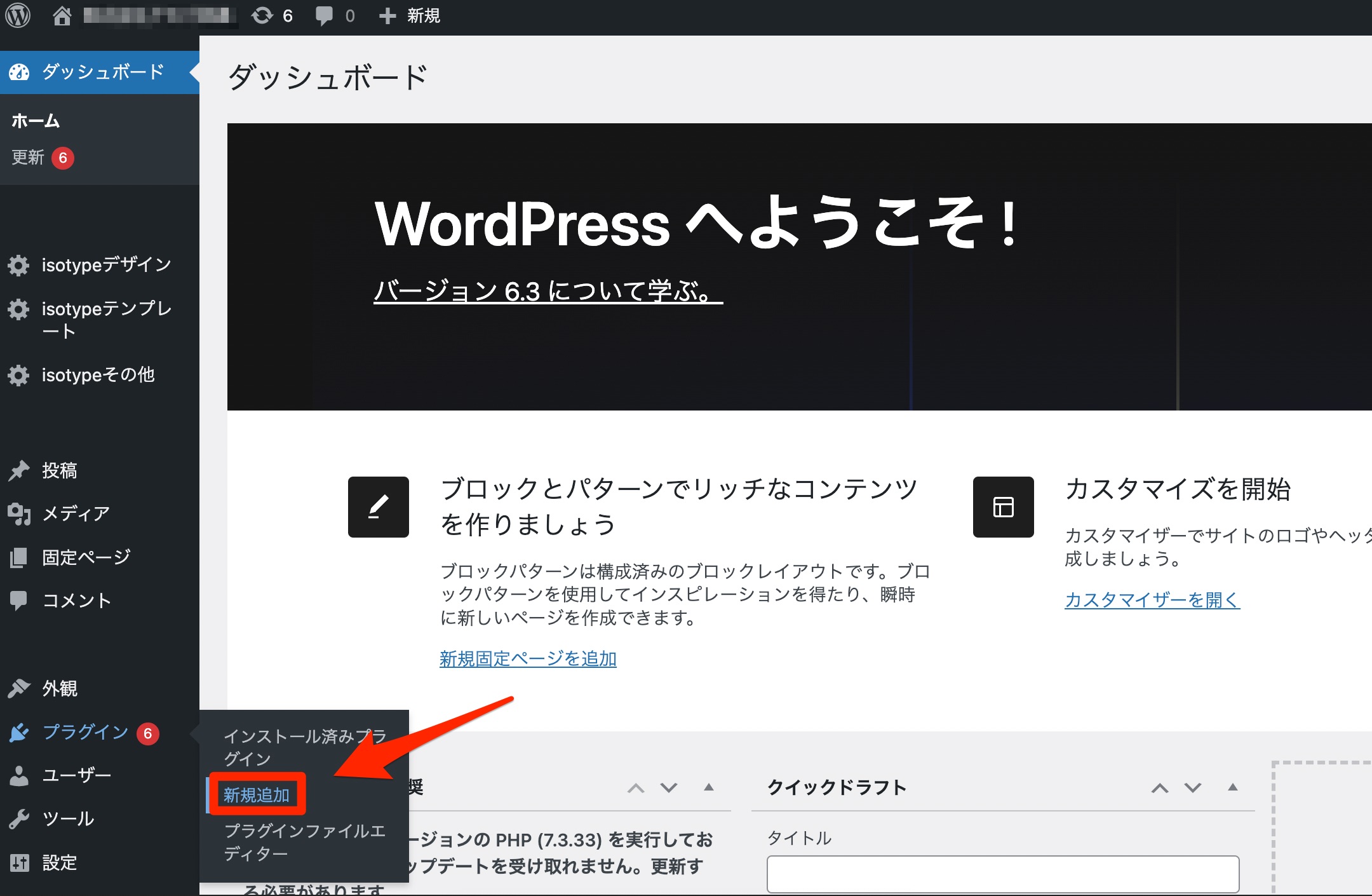The width and height of the screenshot is (1372, 896).
Task: Click the コメント speech bubble sidebar icon
Action: point(19,601)
